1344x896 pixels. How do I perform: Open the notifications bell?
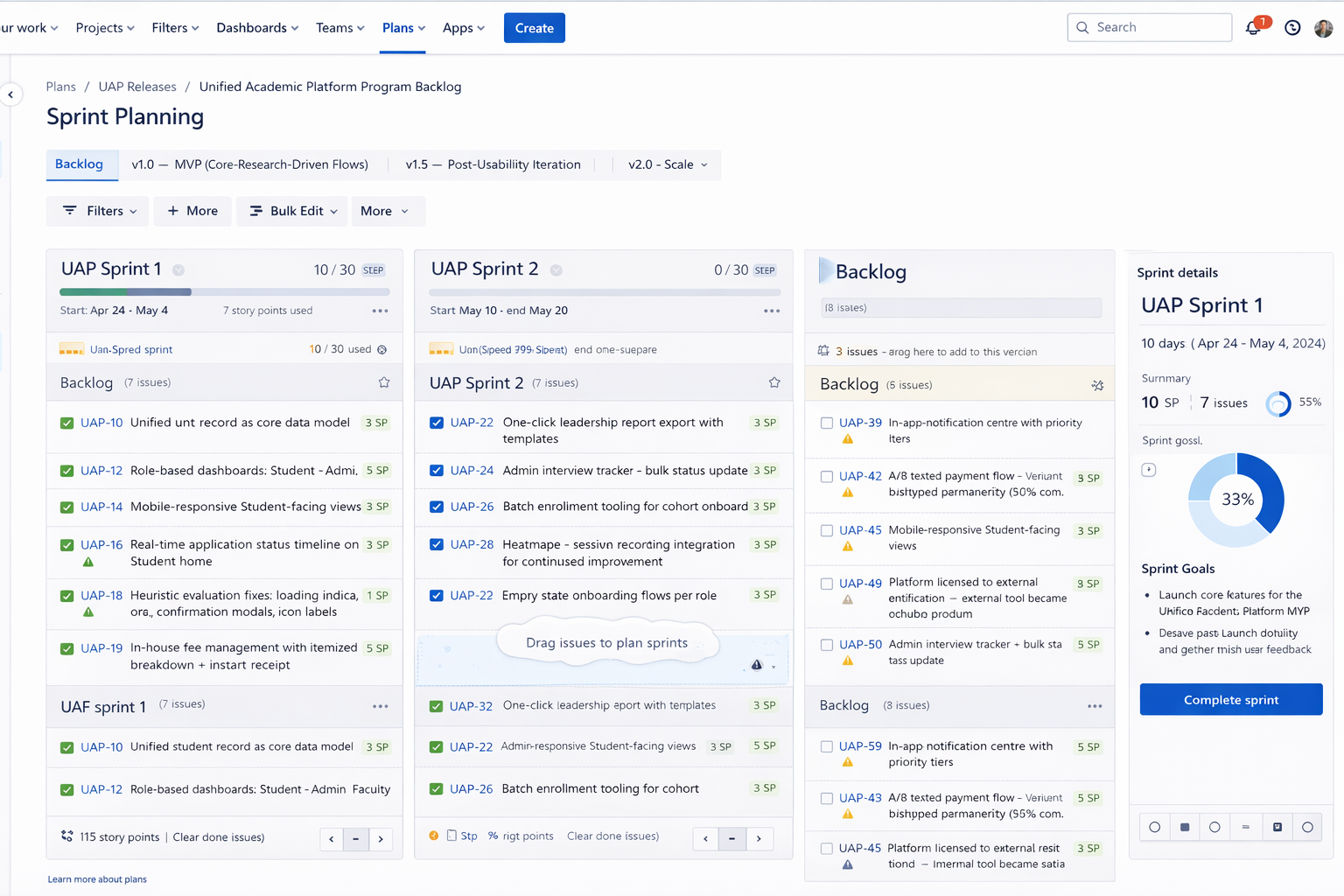pyautogui.click(x=1253, y=28)
